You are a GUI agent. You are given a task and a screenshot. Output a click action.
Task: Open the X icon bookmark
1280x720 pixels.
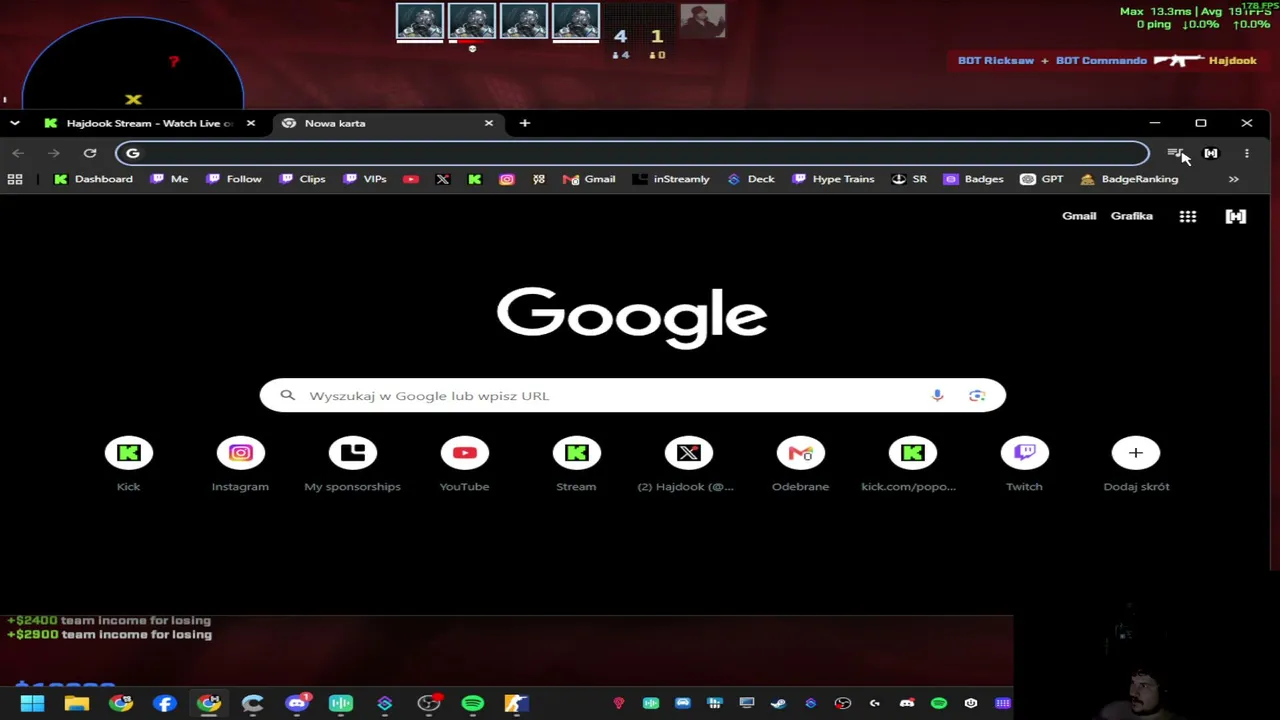[443, 179]
